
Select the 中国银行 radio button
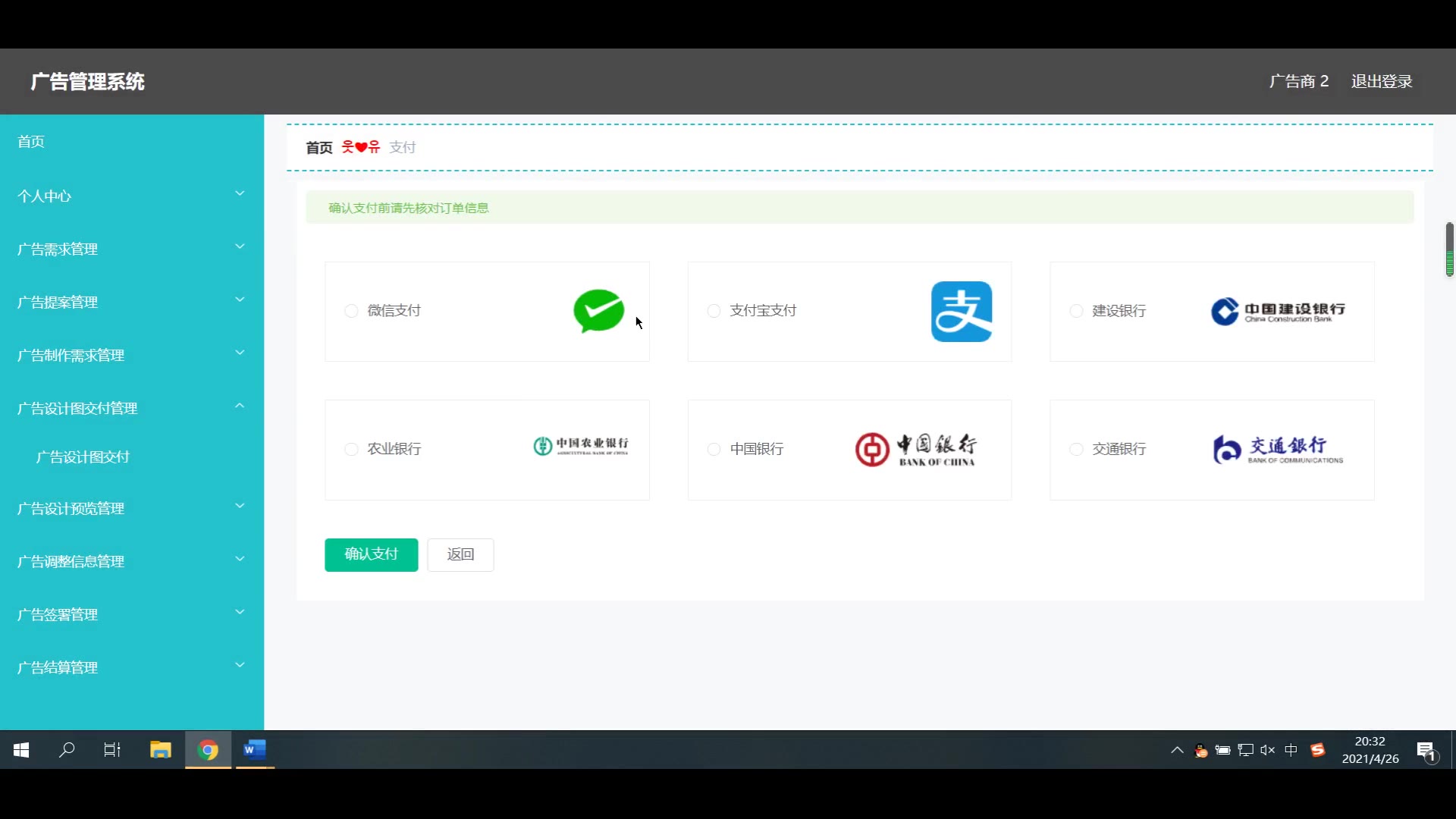point(714,449)
